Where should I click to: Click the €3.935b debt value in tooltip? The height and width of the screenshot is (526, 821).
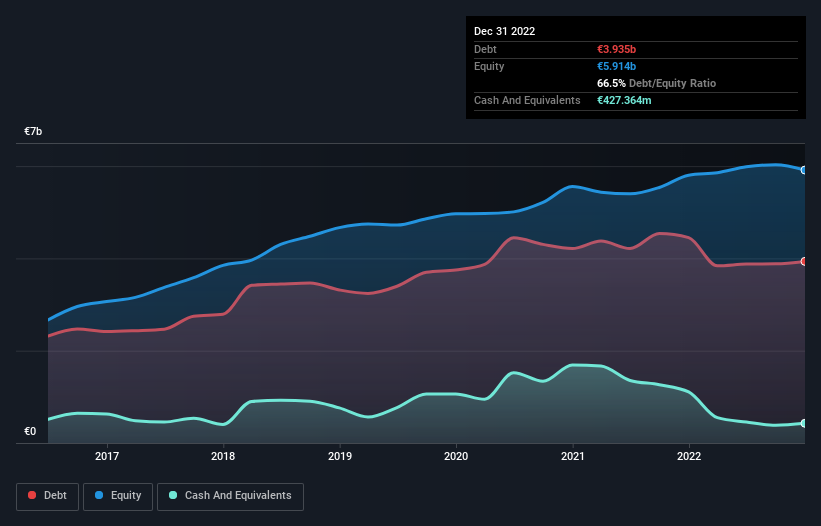point(616,49)
